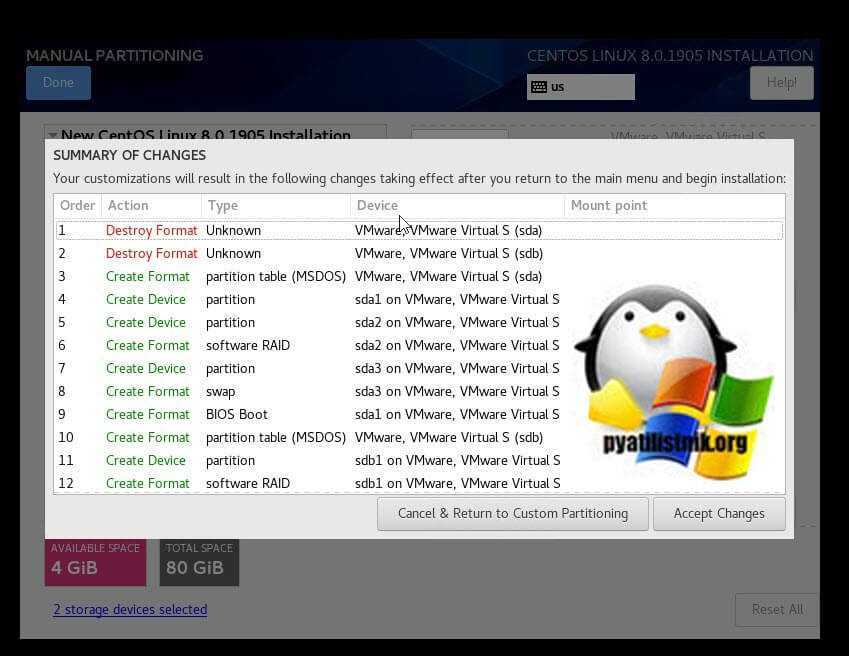Click the Available Space 4 GiB box
Viewport: 849px width, 656px height.
coord(95,562)
